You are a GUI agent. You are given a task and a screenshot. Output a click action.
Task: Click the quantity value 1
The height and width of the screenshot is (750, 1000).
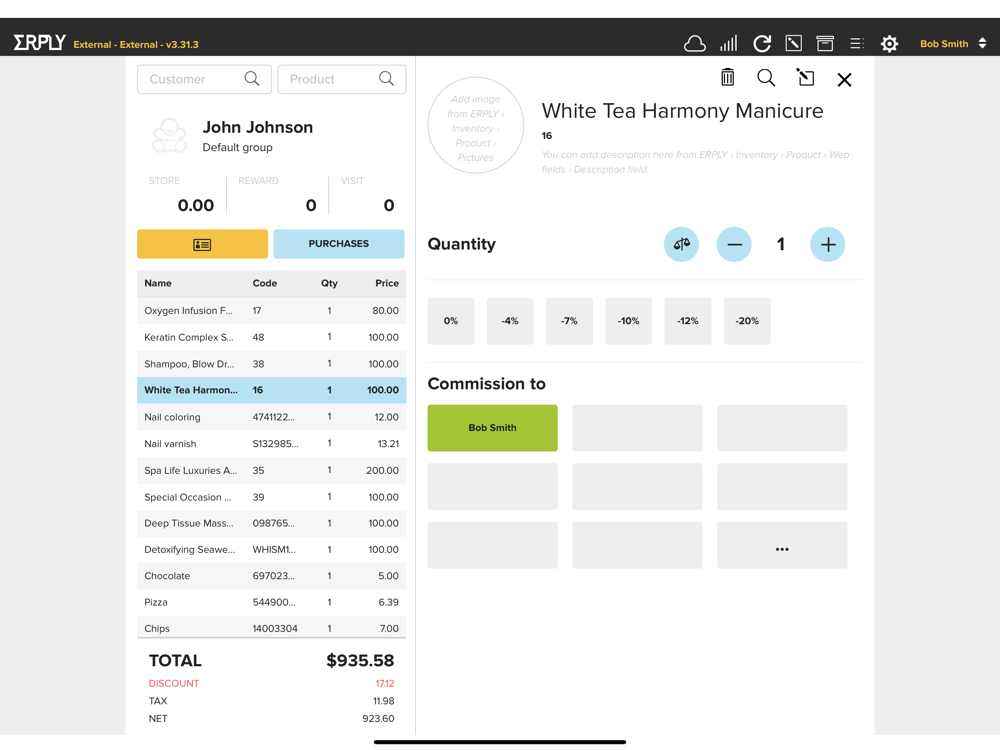[781, 244]
